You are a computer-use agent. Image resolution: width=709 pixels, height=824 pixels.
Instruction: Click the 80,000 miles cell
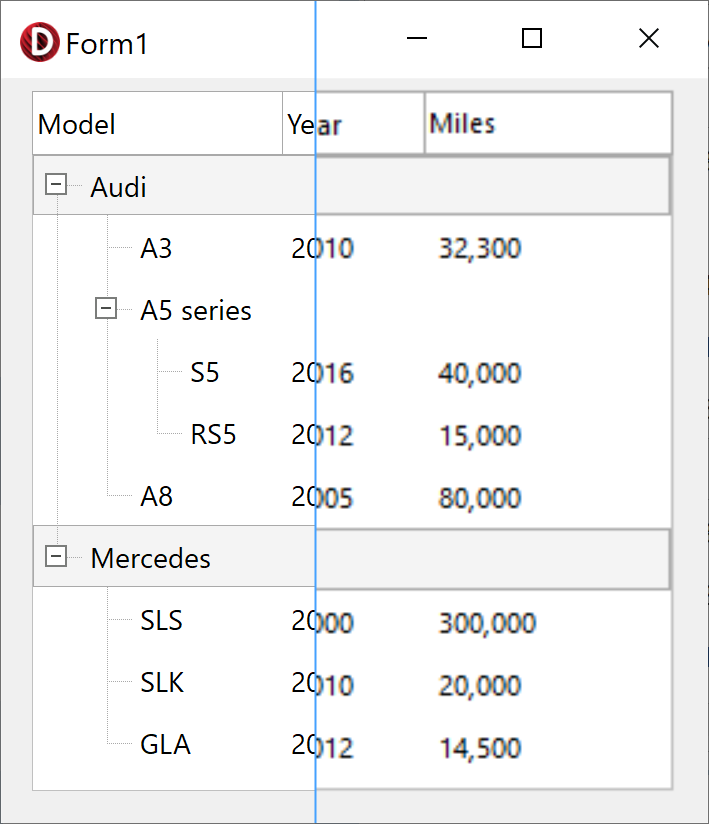click(x=480, y=497)
